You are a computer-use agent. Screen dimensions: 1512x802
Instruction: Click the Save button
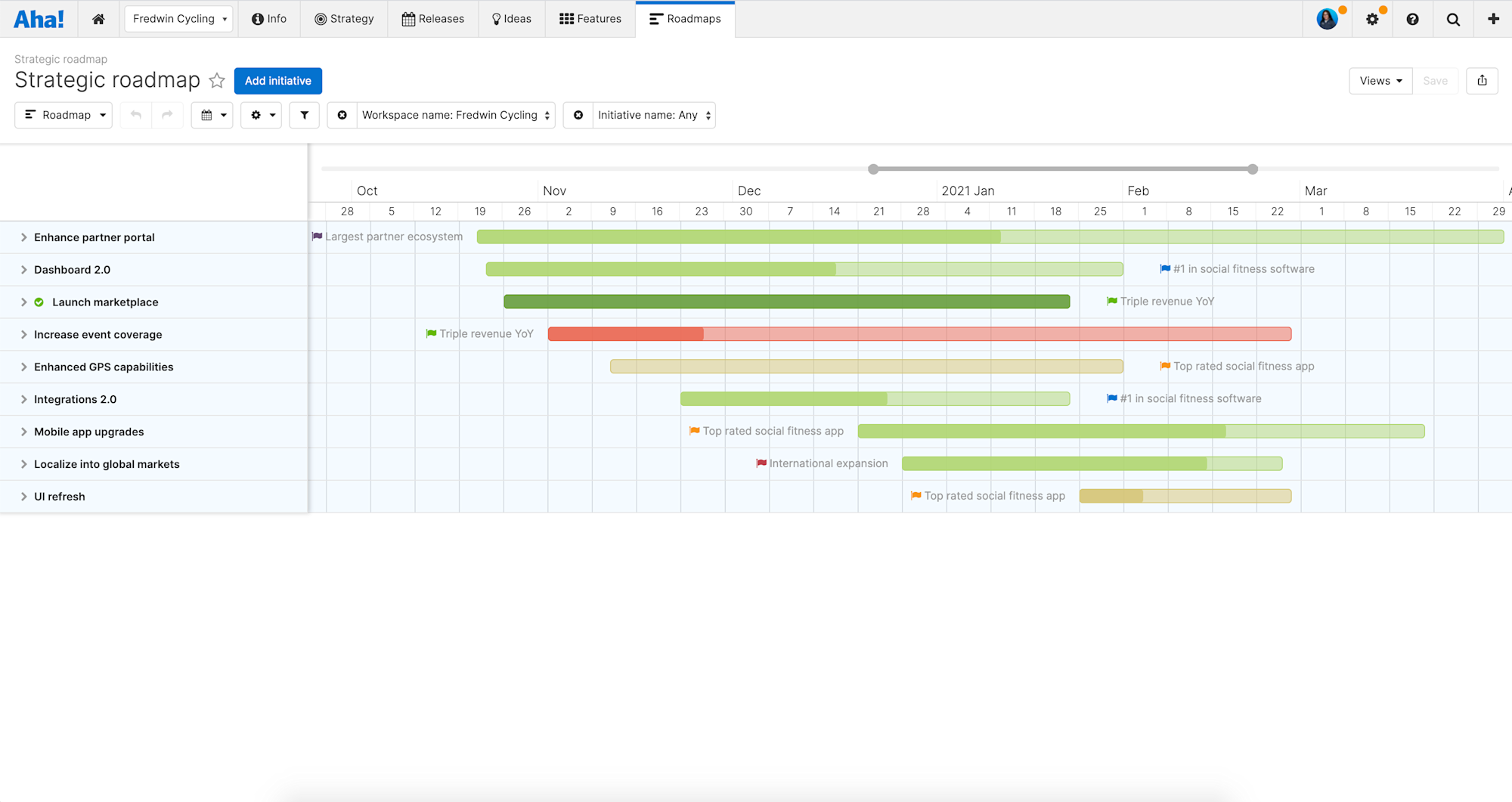1435,81
